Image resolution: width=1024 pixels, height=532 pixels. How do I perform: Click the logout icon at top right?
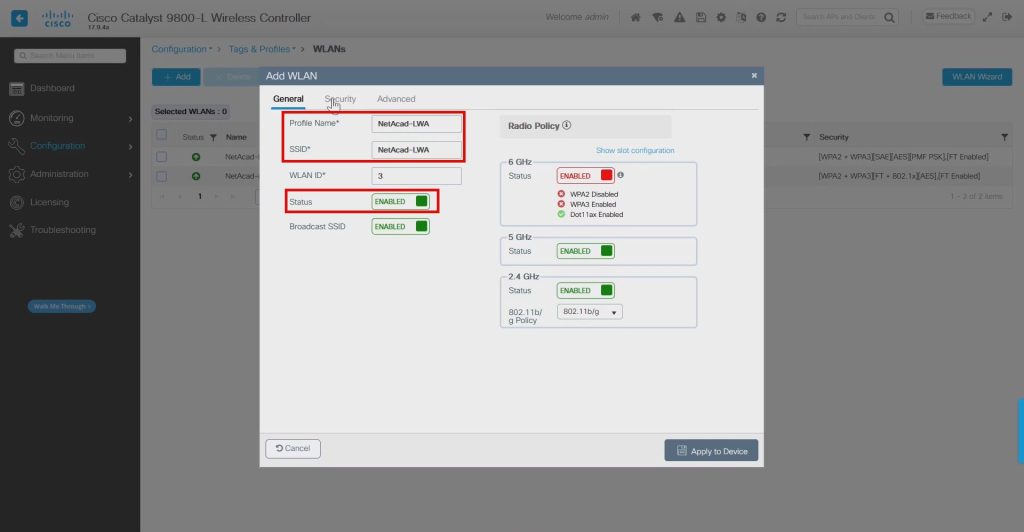1007,17
